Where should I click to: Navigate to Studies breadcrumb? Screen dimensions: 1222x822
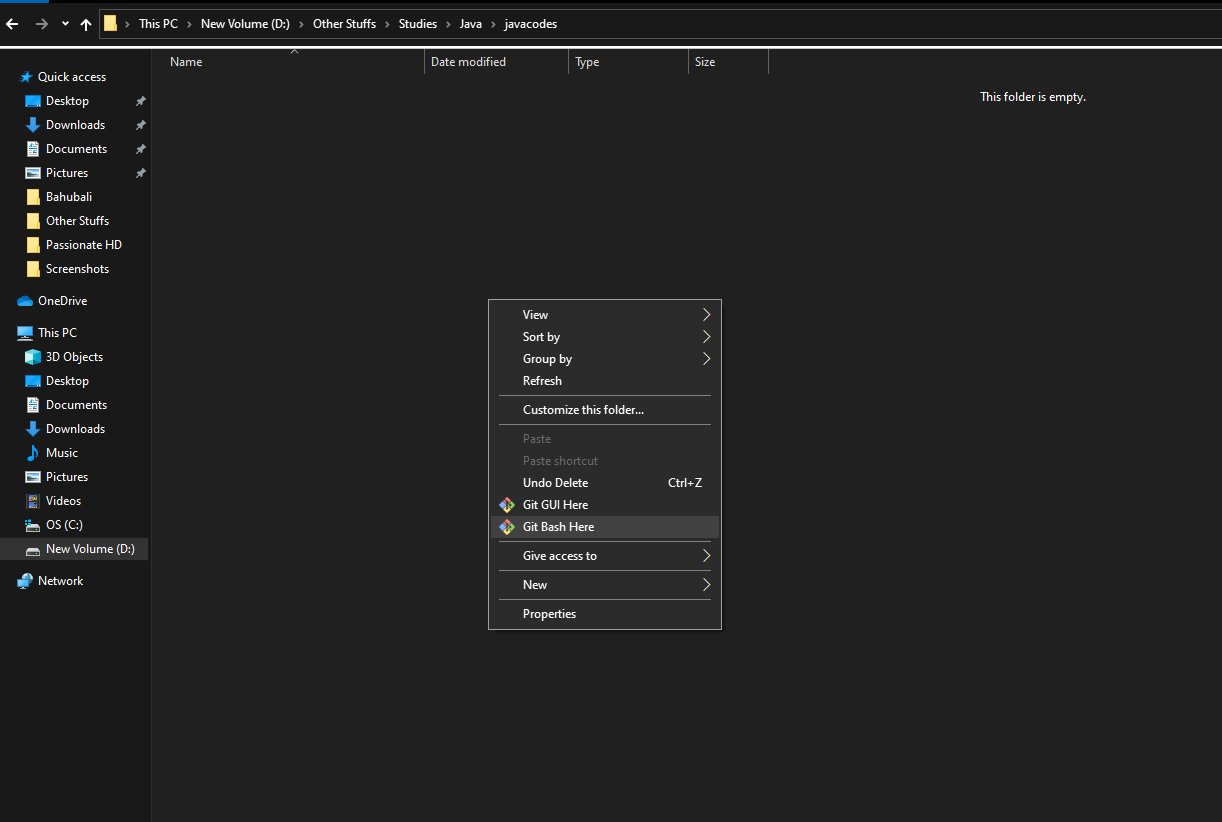418,24
